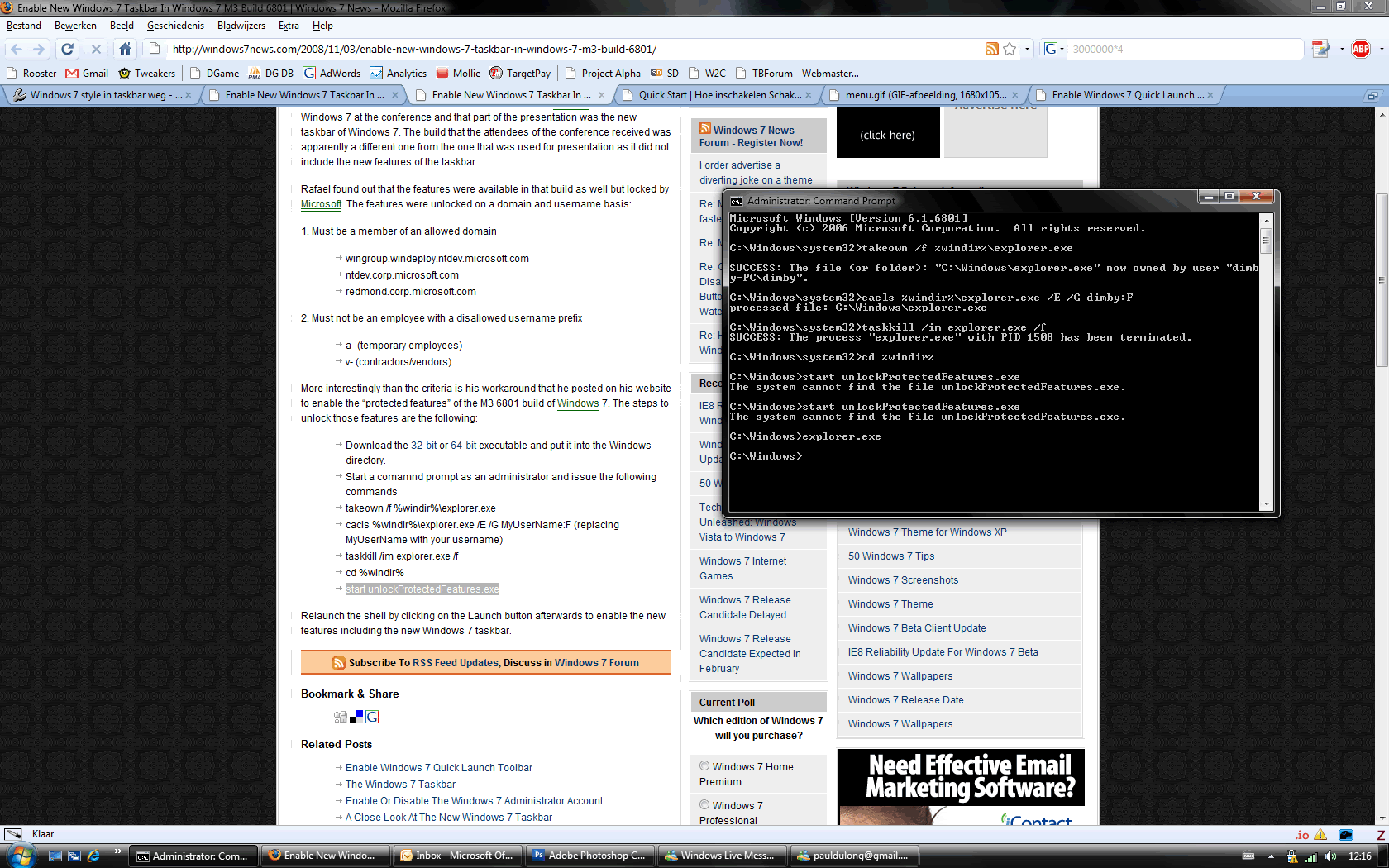1389x868 pixels.
Task: Open the Project Alpha bookmark
Action: pyautogui.click(x=603, y=73)
